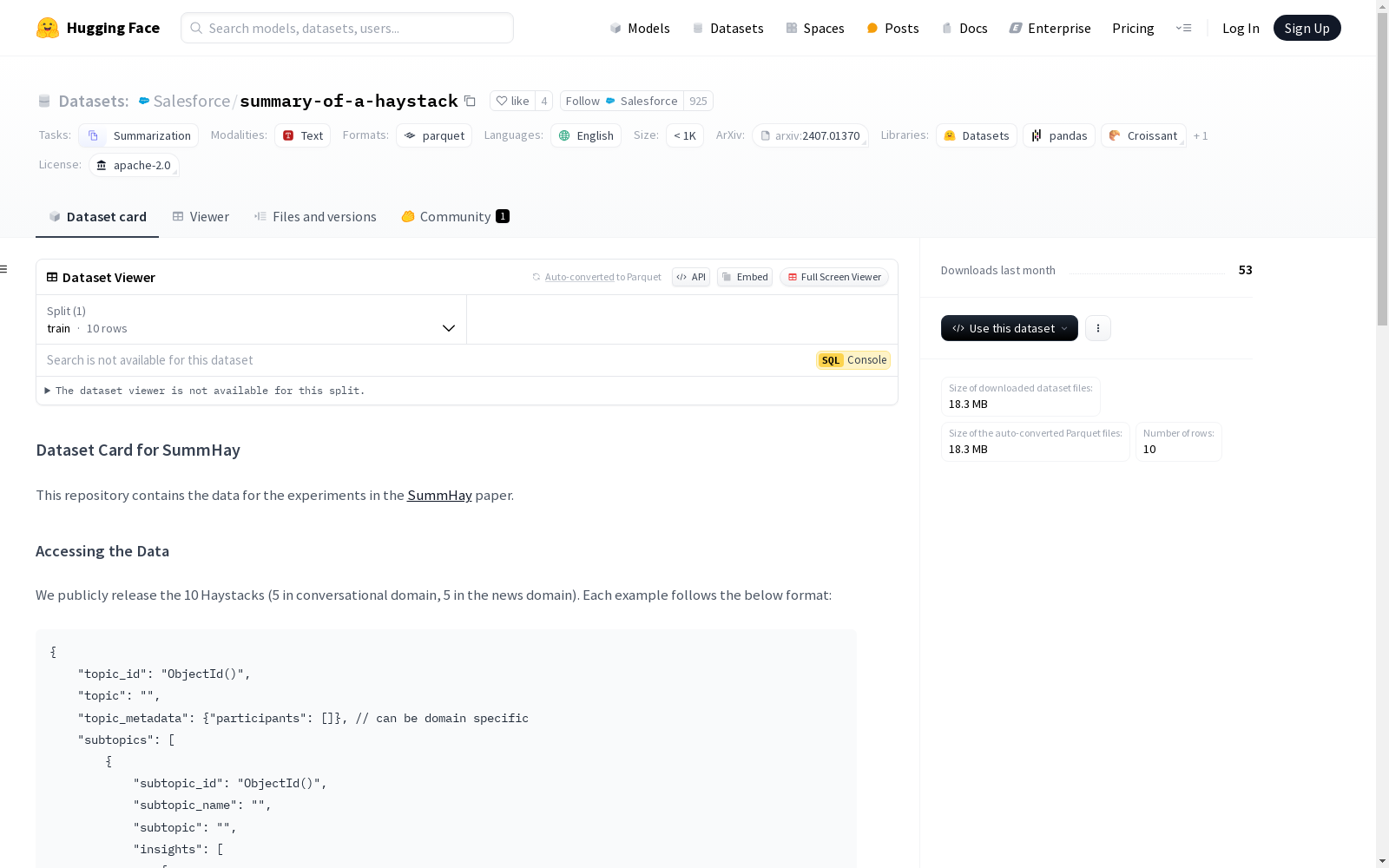Open the navigation overflow menu icon
1389x868 pixels.
(x=1183, y=28)
